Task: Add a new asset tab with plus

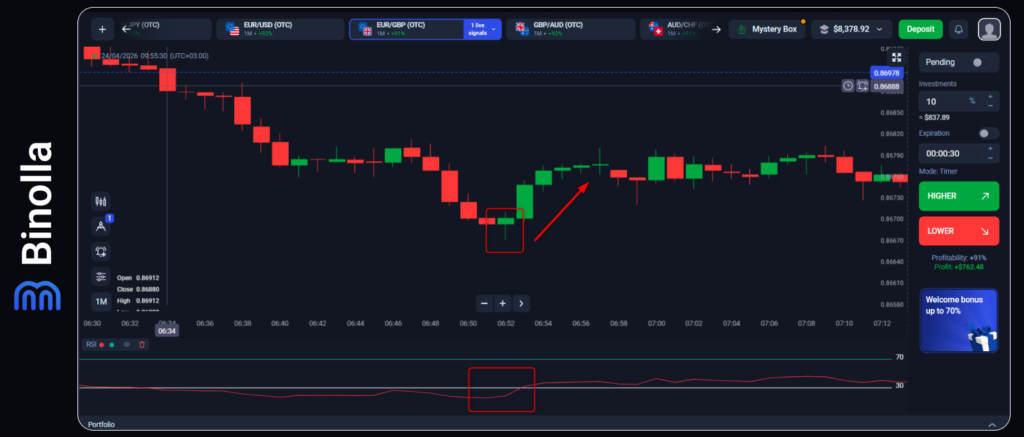Action: click(102, 29)
